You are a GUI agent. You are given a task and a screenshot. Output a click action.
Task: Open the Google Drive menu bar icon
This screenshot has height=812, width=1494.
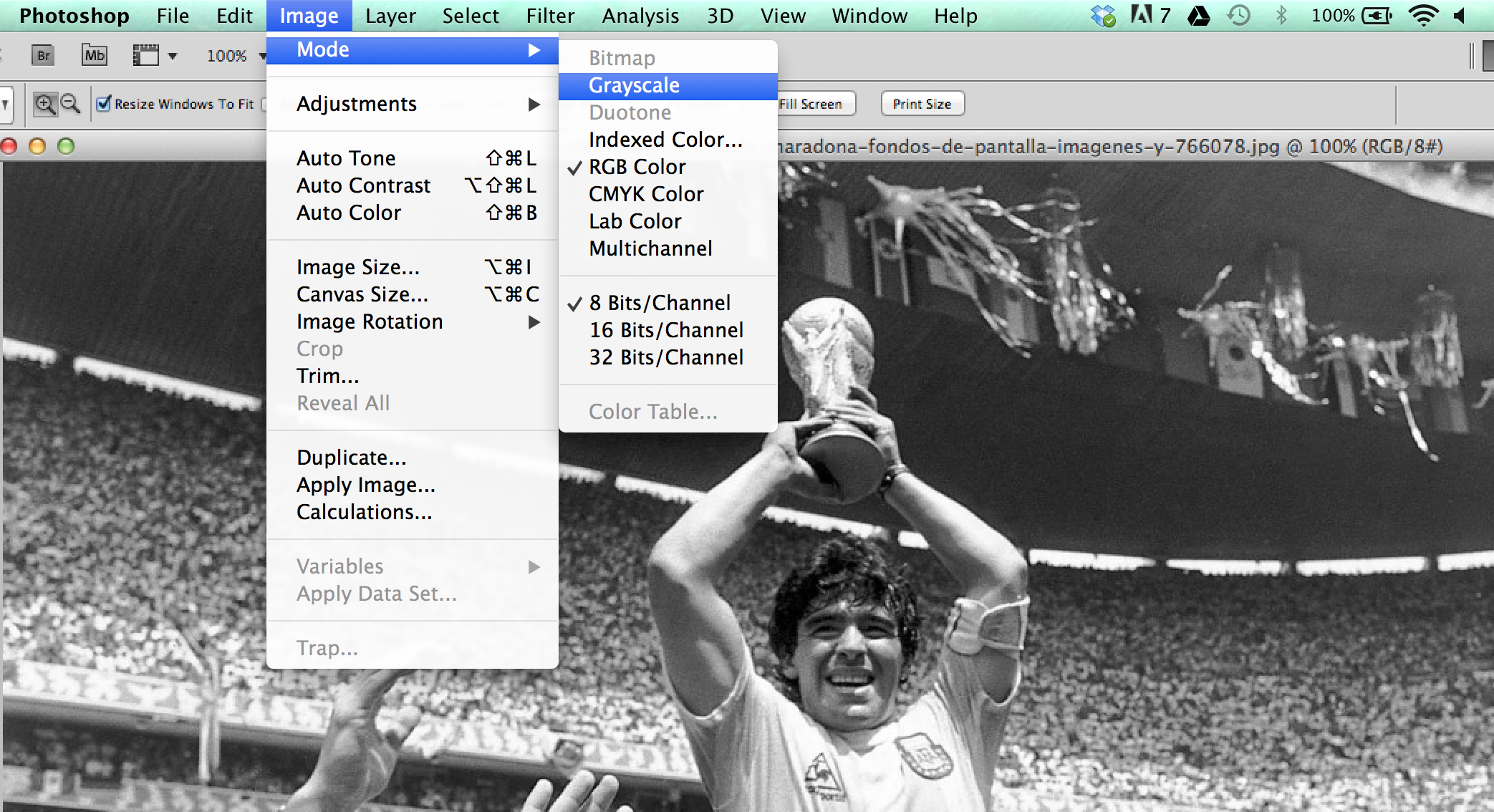coord(1199,16)
